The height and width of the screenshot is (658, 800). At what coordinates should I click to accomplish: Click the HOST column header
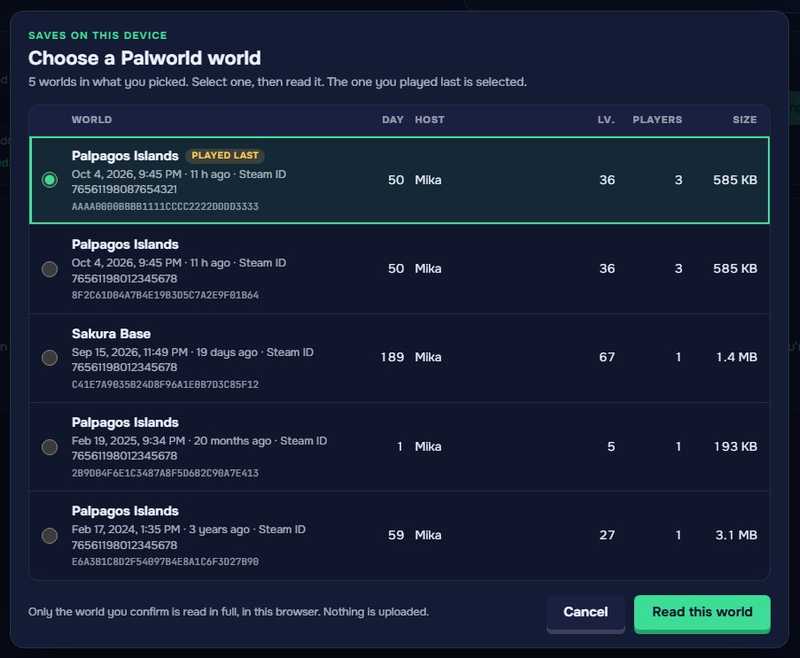(x=430, y=119)
